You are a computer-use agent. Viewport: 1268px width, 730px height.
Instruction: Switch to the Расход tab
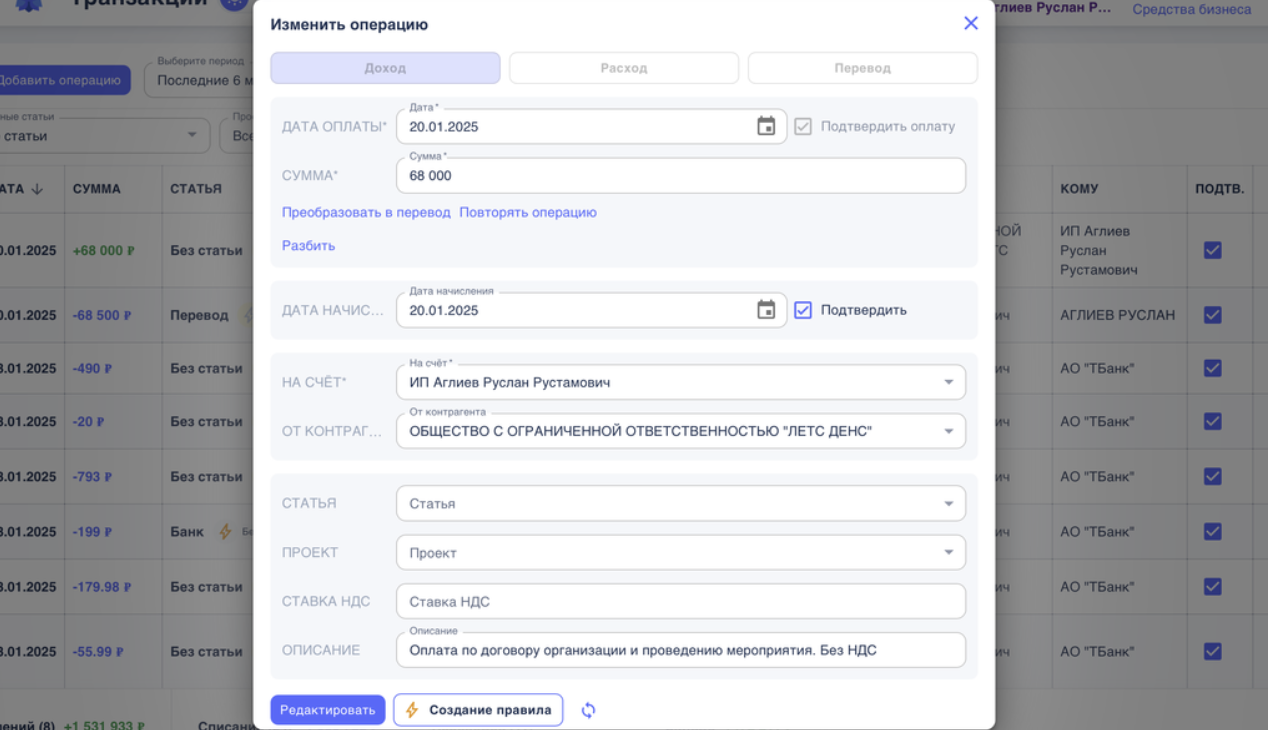point(623,67)
